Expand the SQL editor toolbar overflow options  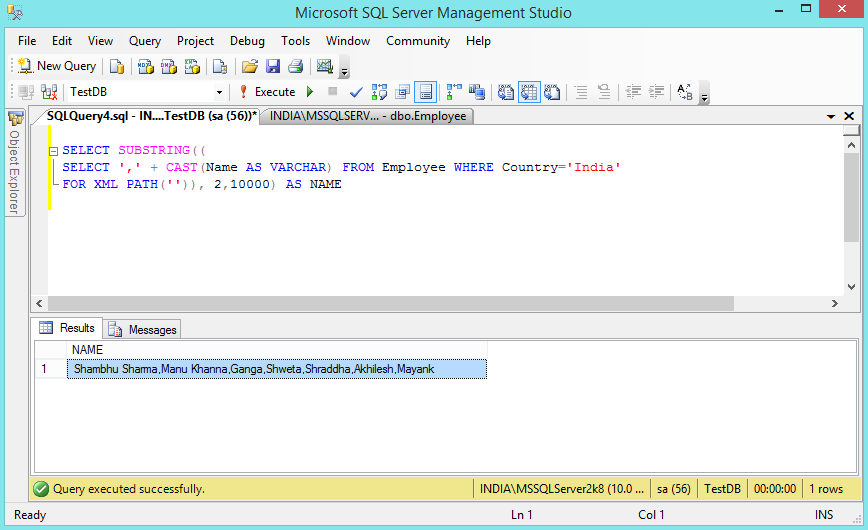tap(704, 92)
